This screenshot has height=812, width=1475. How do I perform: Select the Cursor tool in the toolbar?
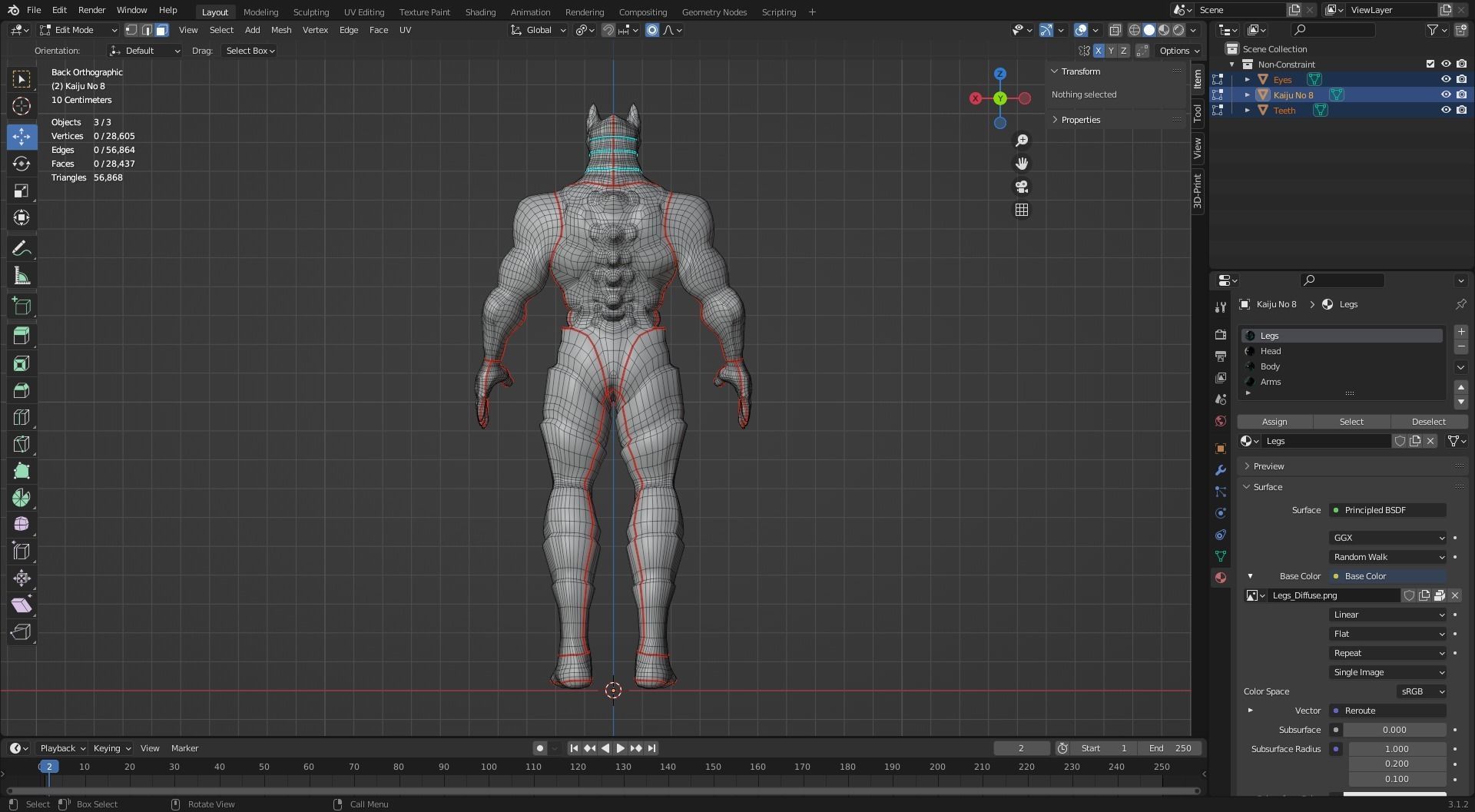[x=22, y=106]
